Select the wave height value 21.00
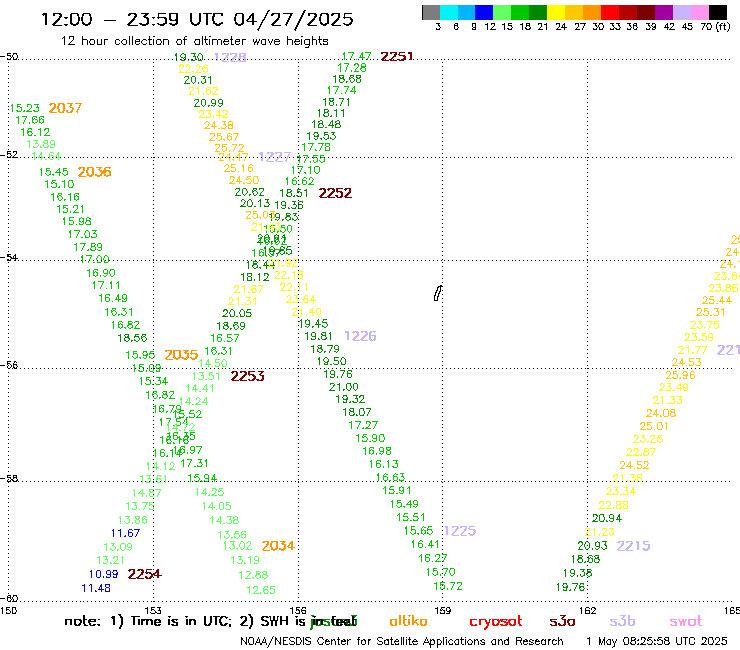This screenshot has width=740, height=650. [x=344, y=387]
